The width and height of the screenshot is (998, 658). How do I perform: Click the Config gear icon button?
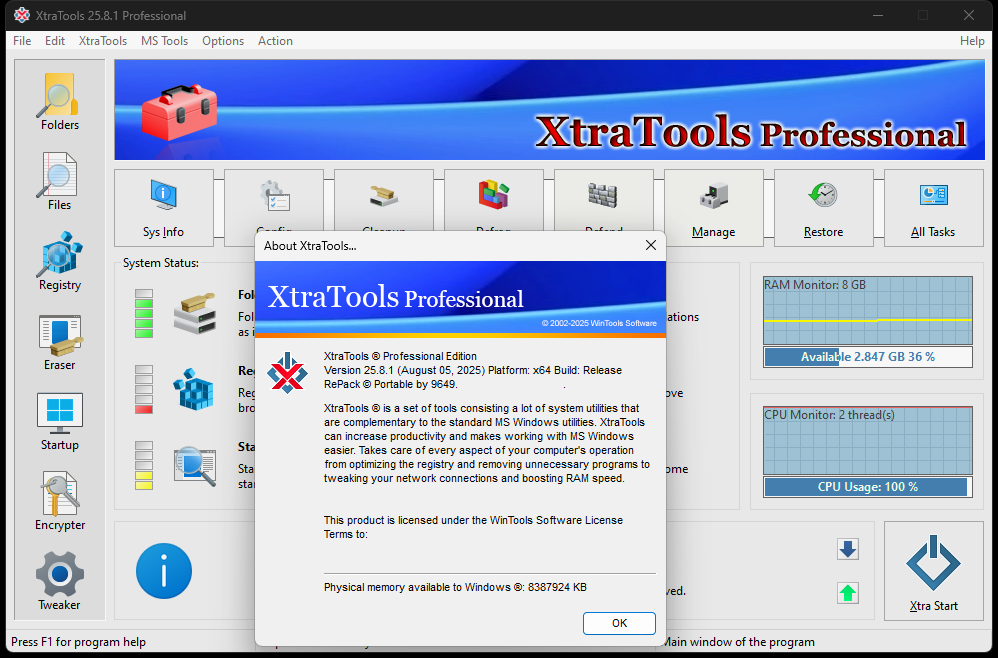coord(274,195)
